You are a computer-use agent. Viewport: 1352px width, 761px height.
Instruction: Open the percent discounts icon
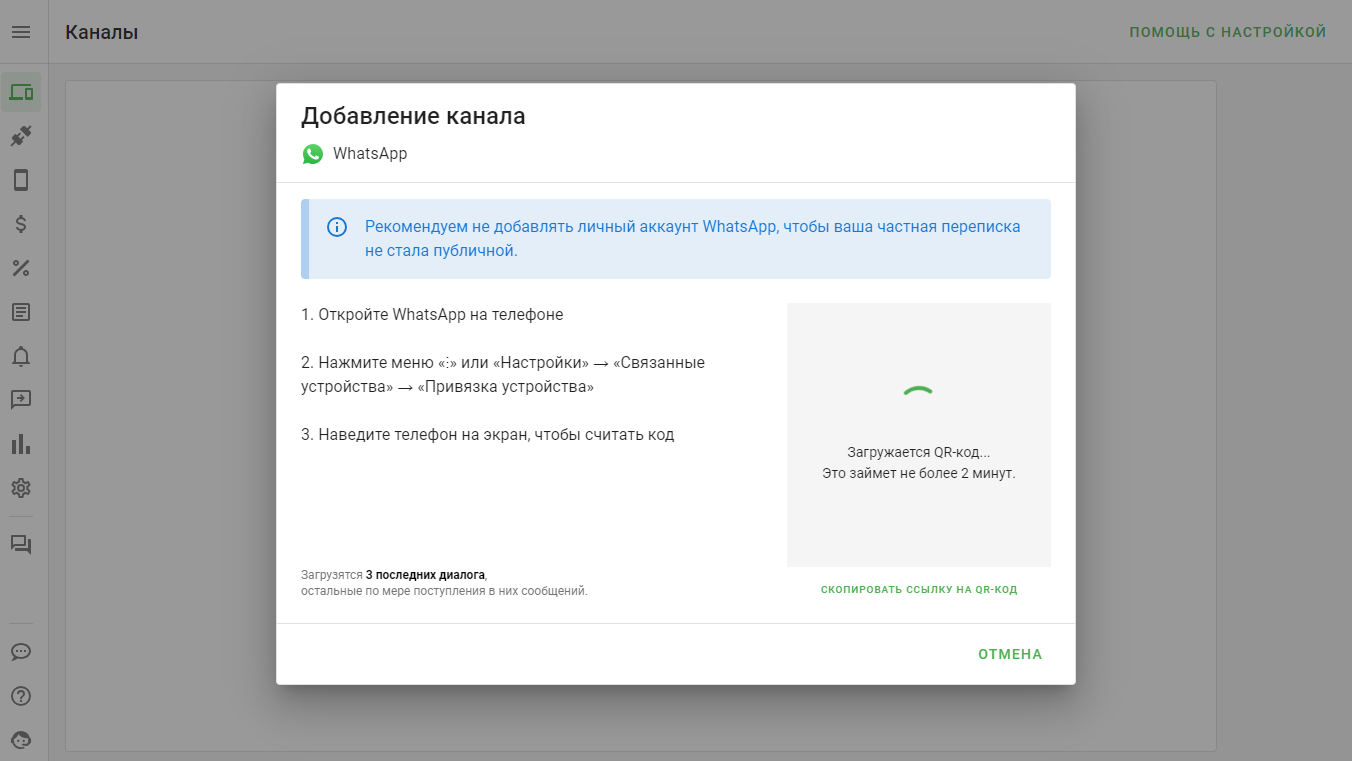[21, 268]
